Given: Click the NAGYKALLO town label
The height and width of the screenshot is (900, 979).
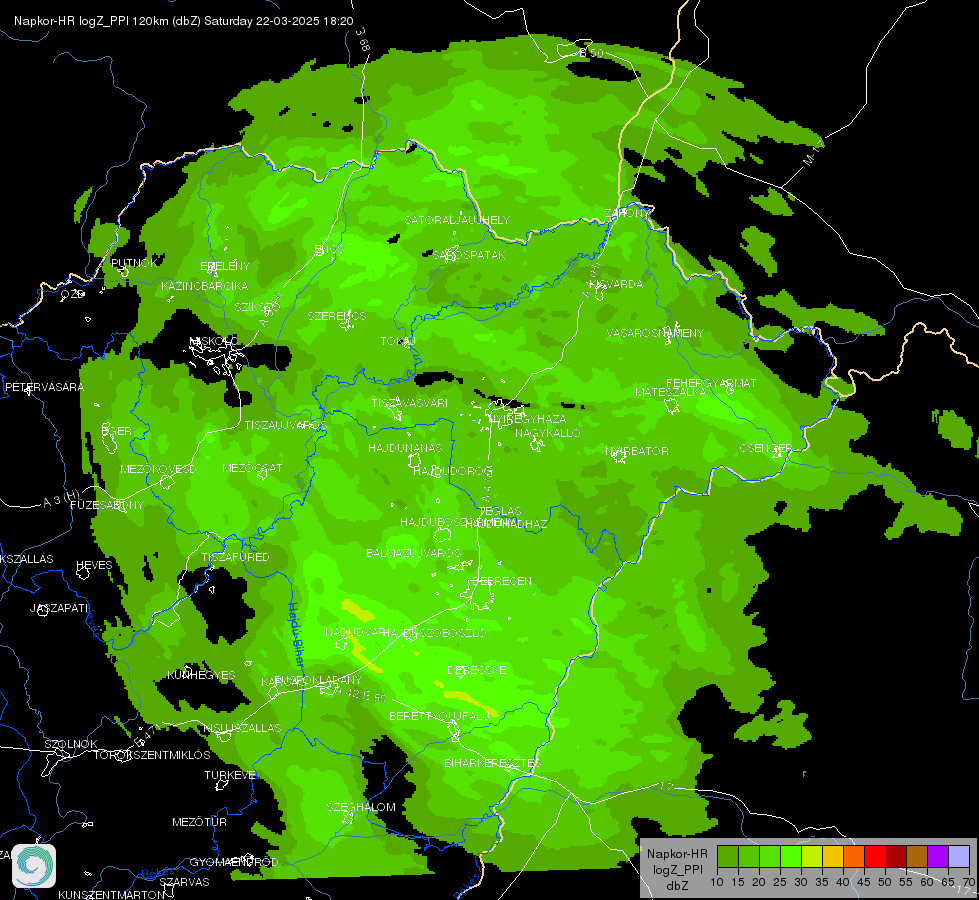Looking at the screenshot, I should [548, 433].
